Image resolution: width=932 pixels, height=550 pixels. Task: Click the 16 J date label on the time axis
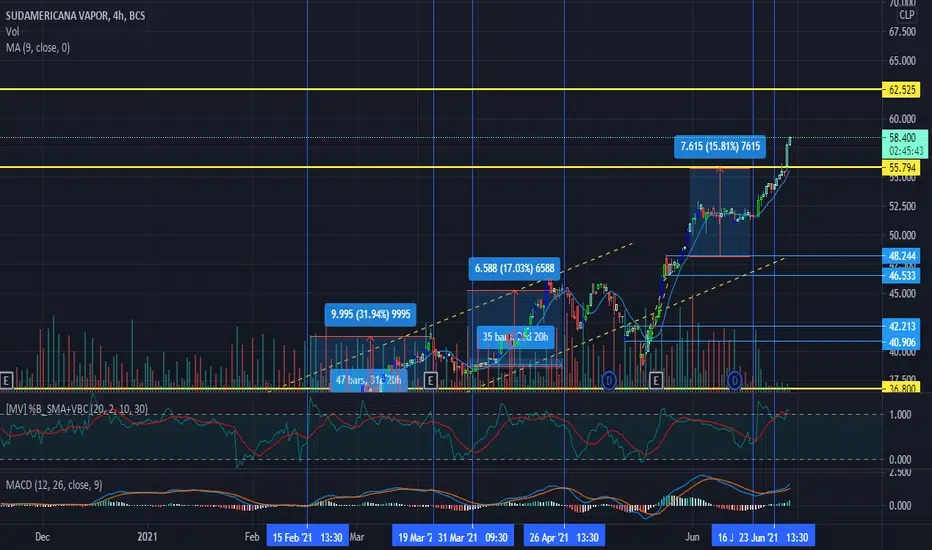[x=725, y=538]
